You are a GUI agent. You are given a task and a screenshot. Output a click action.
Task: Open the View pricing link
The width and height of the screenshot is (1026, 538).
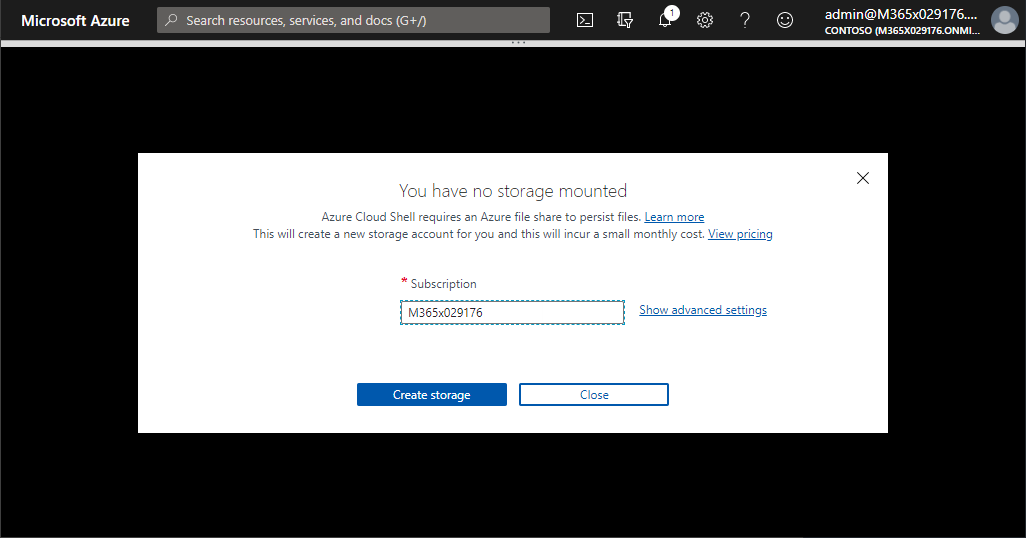click(740, 234)
